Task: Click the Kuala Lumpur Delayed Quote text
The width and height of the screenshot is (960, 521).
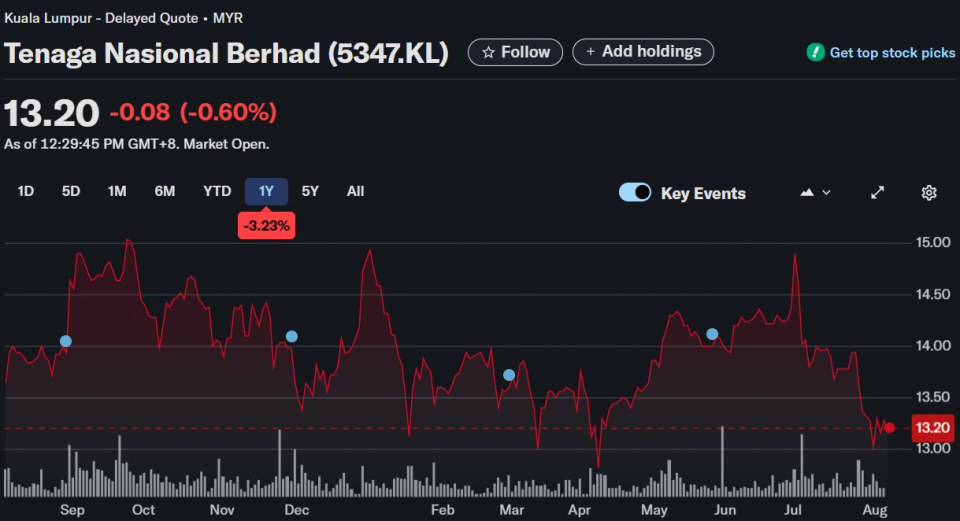Action: click(124, 18)
